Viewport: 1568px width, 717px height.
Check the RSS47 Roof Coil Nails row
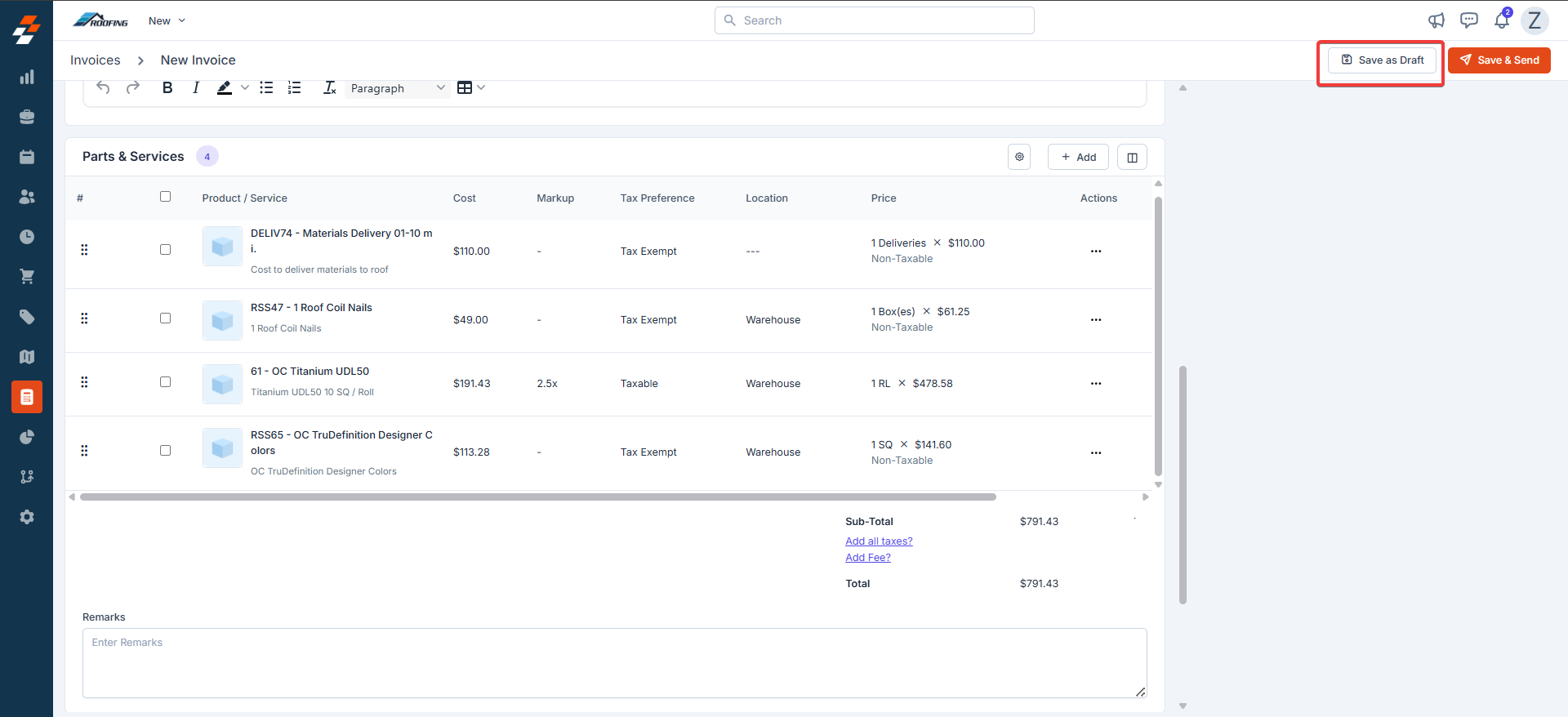(165, 318)
